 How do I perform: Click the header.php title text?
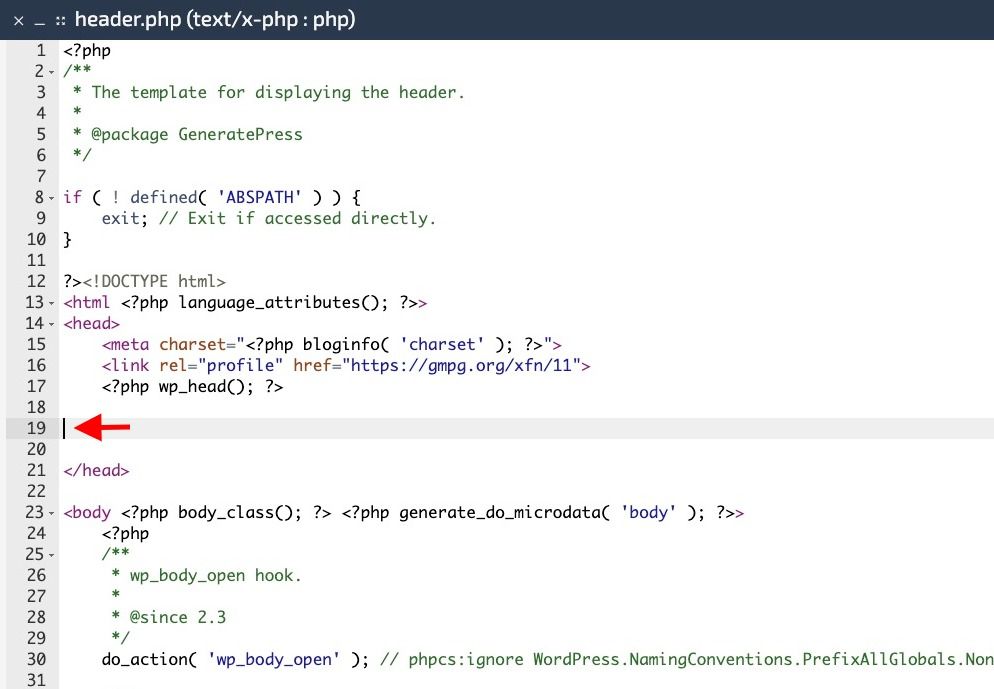click(x=215, y=20)
